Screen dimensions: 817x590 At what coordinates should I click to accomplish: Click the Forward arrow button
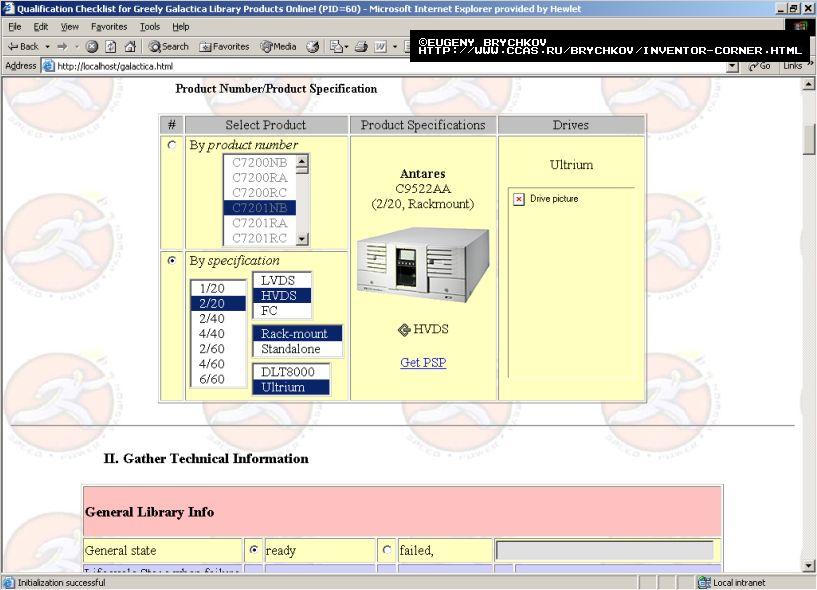(62, 47)
